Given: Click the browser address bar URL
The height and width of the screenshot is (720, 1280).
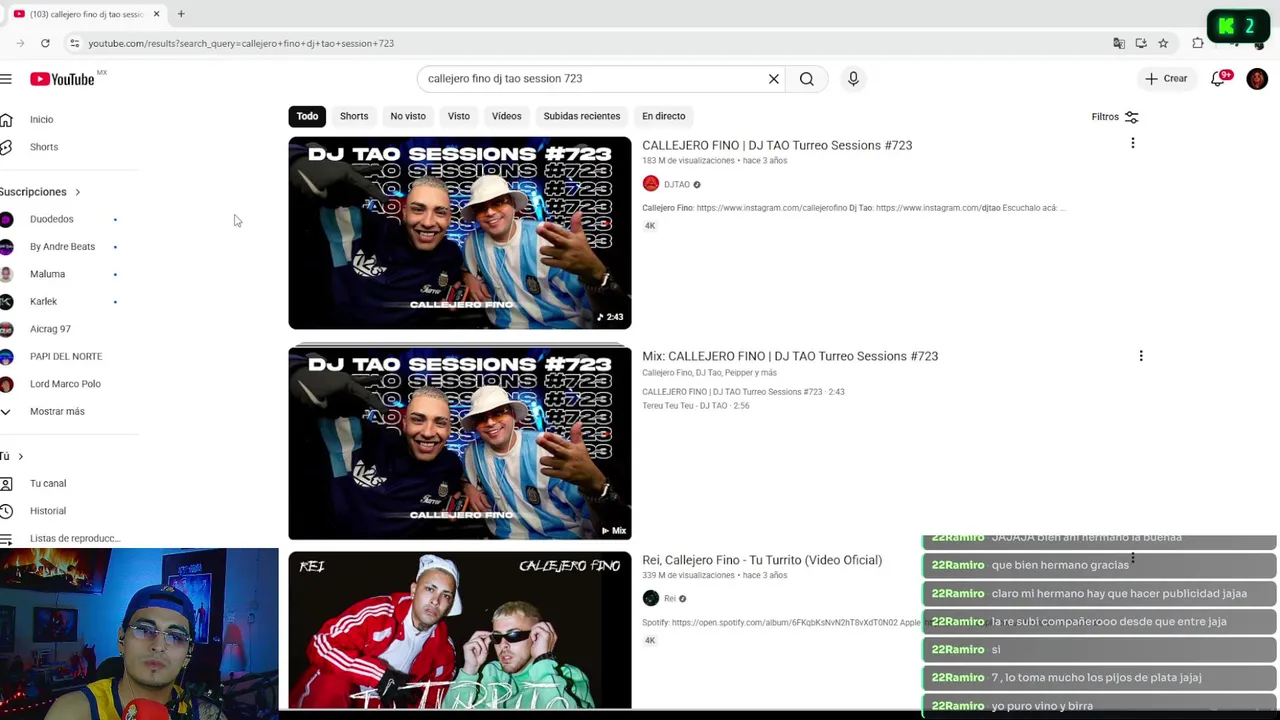Looking at the screenshot, I should tap(241, 43).
